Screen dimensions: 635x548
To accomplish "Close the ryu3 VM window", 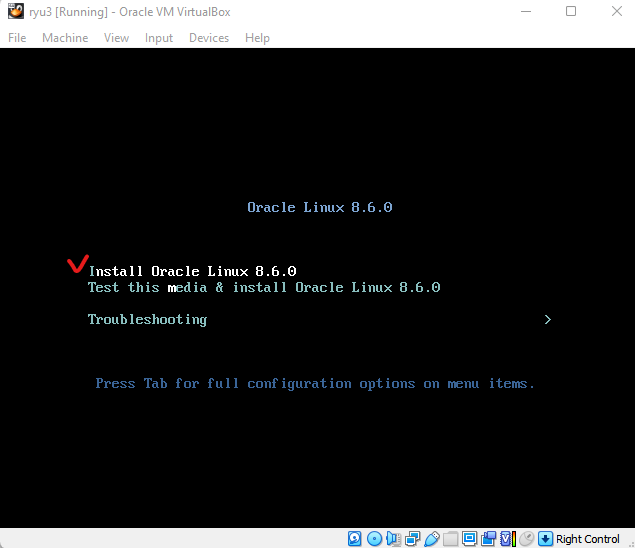I will pyautogui.click(x=616, y=11).
